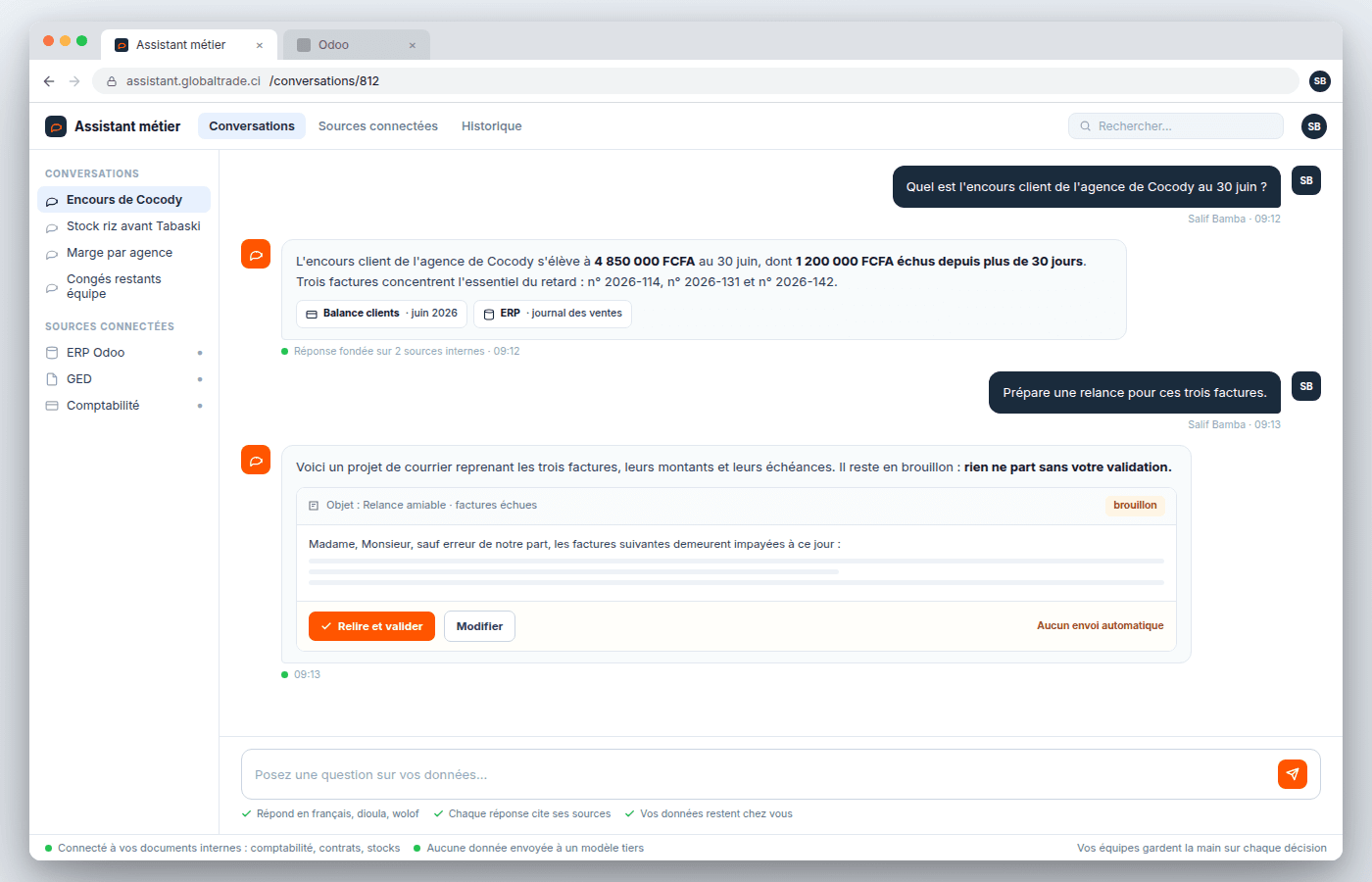Viewport: 1372px width, 882px height.
Task: Click the 'Quel est l'encours client' message bubble
Action: point(1087,187)
